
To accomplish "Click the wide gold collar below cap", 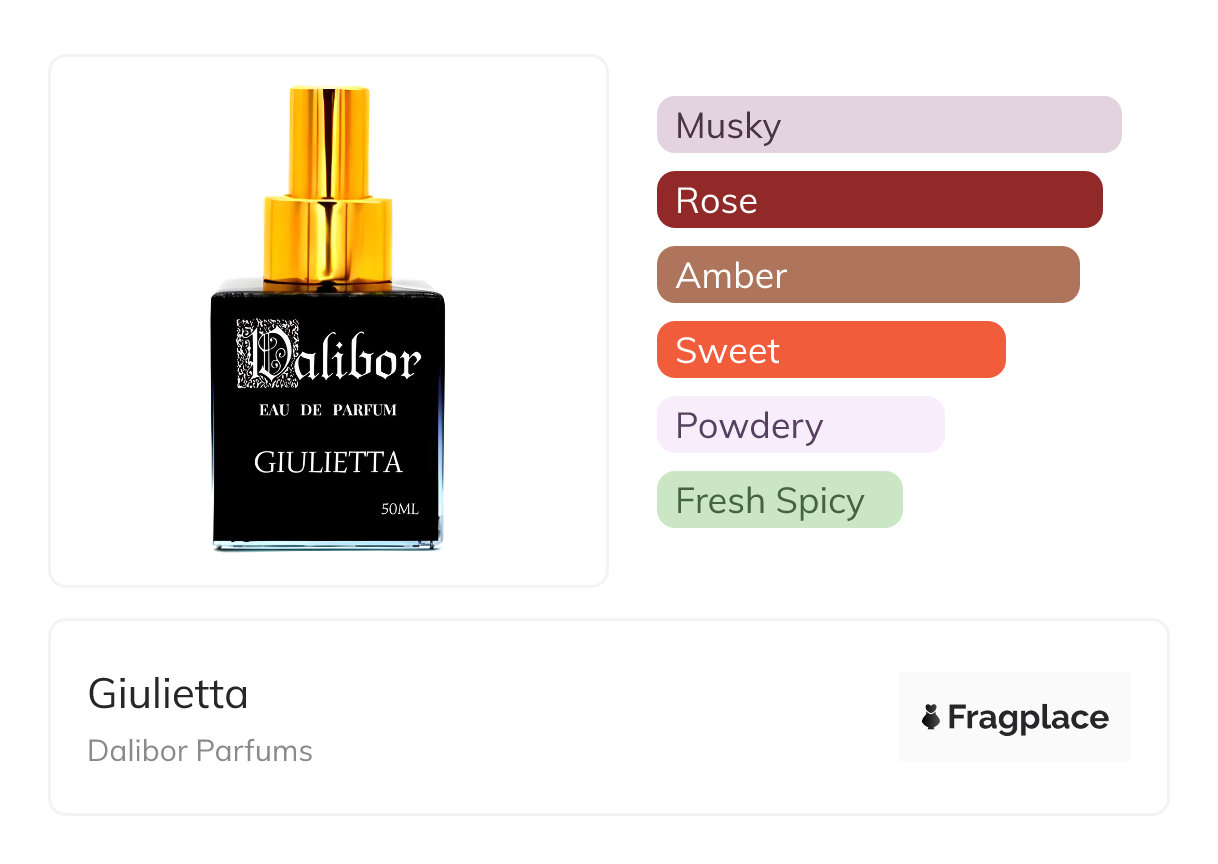I will [328, 240].
